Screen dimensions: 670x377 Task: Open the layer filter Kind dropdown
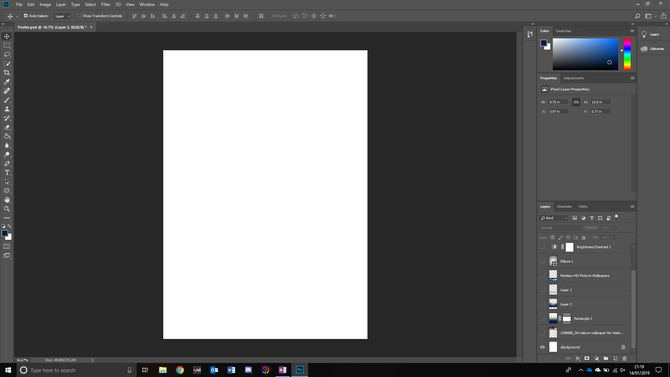point(554,218)
